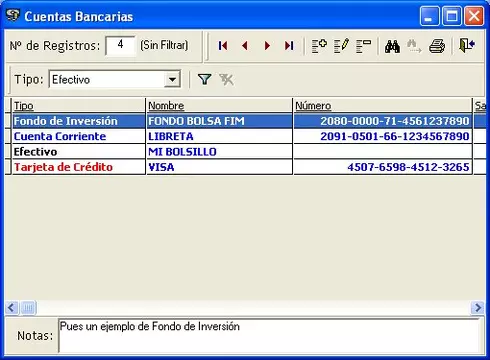Edit the selected record
The image size is (490, 360).
[x=341, y=46]
